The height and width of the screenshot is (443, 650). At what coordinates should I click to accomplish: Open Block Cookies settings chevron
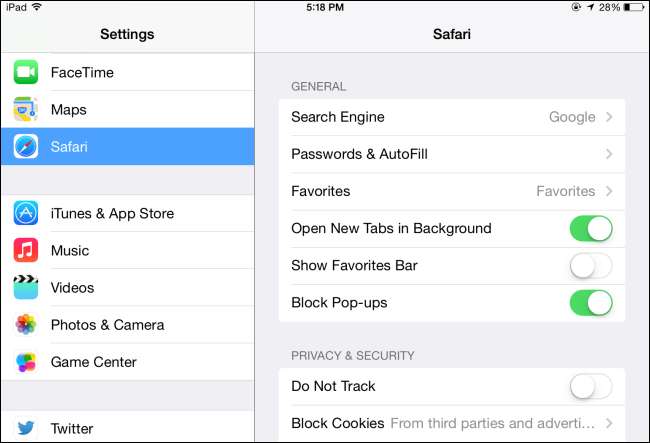[609, 424]
